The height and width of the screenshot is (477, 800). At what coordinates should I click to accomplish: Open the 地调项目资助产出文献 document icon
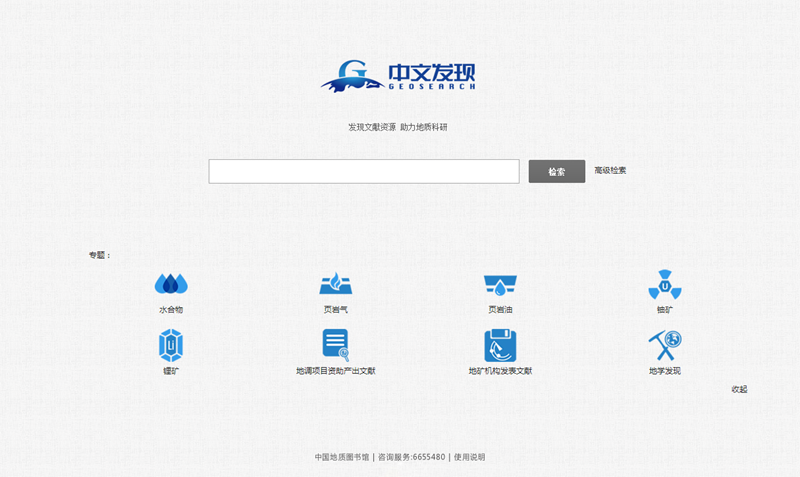[x=335, y=345]
